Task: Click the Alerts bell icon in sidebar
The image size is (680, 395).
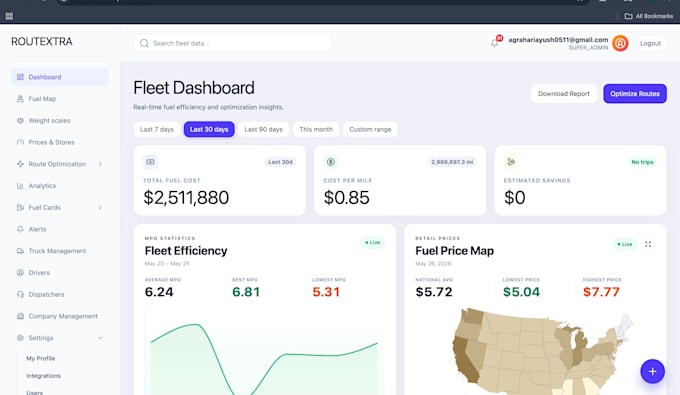Action: click(20, 229)
